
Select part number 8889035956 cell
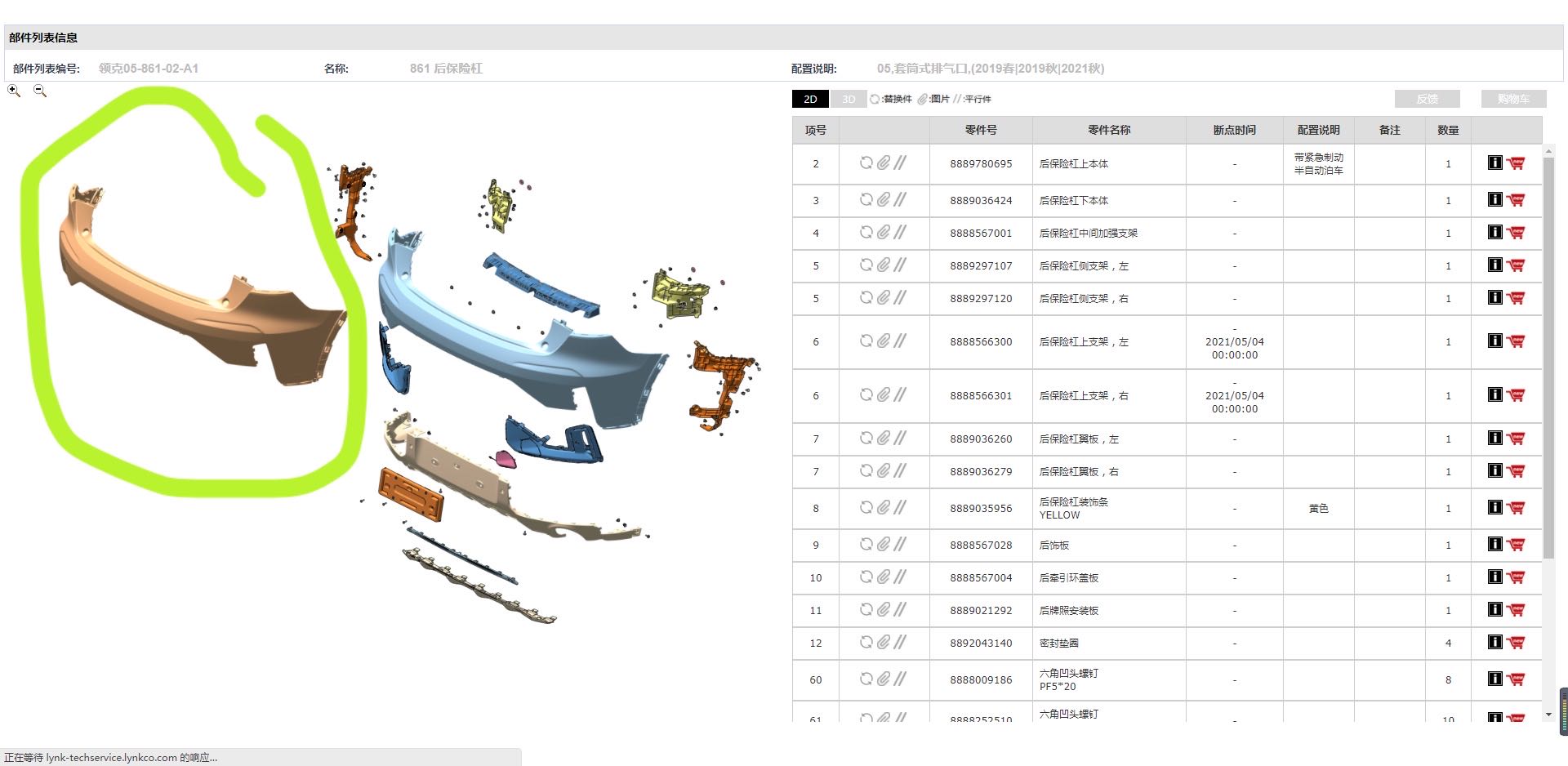(980, 508)
